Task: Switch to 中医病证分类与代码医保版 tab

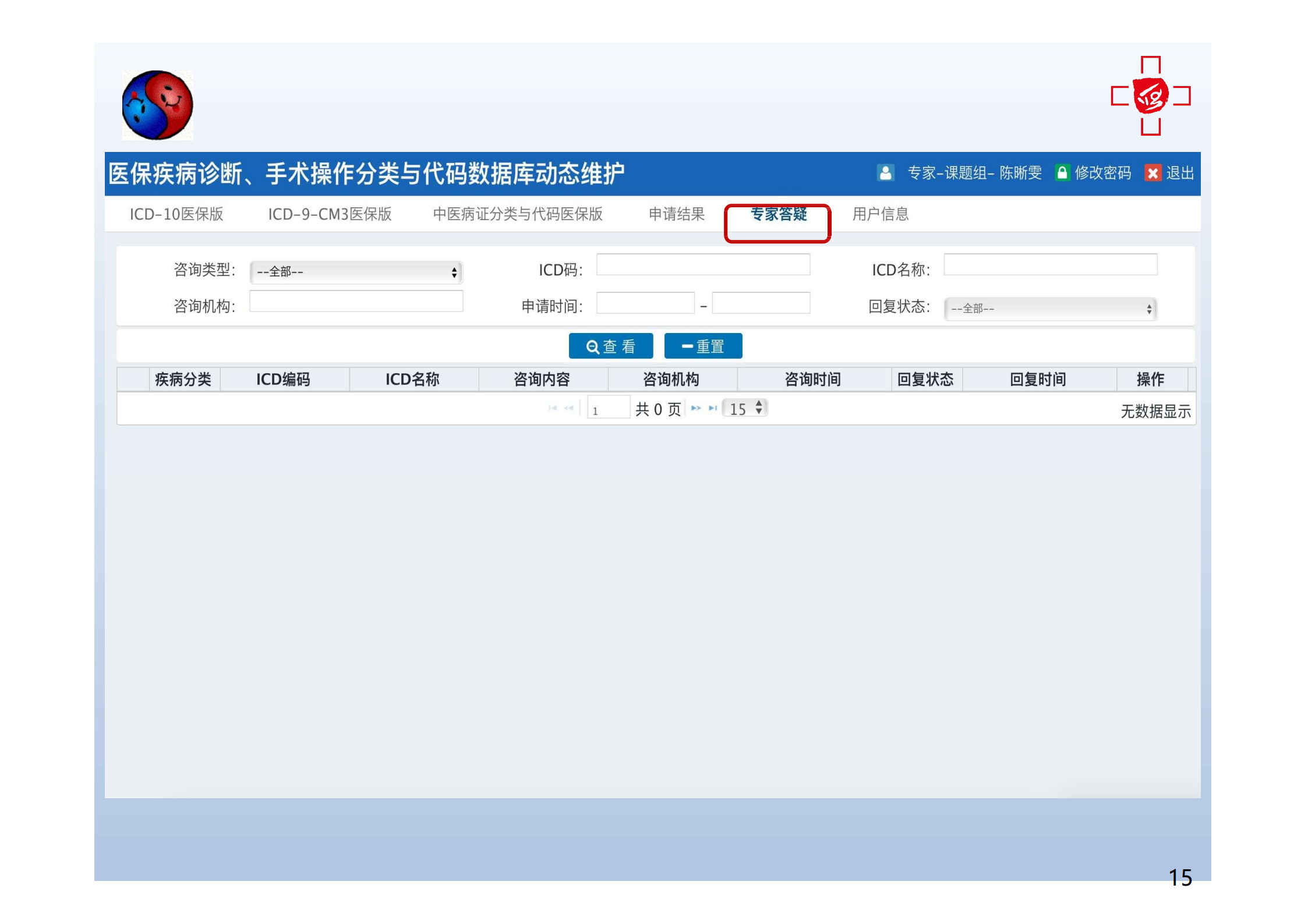Action: click(x=518, y=214)
